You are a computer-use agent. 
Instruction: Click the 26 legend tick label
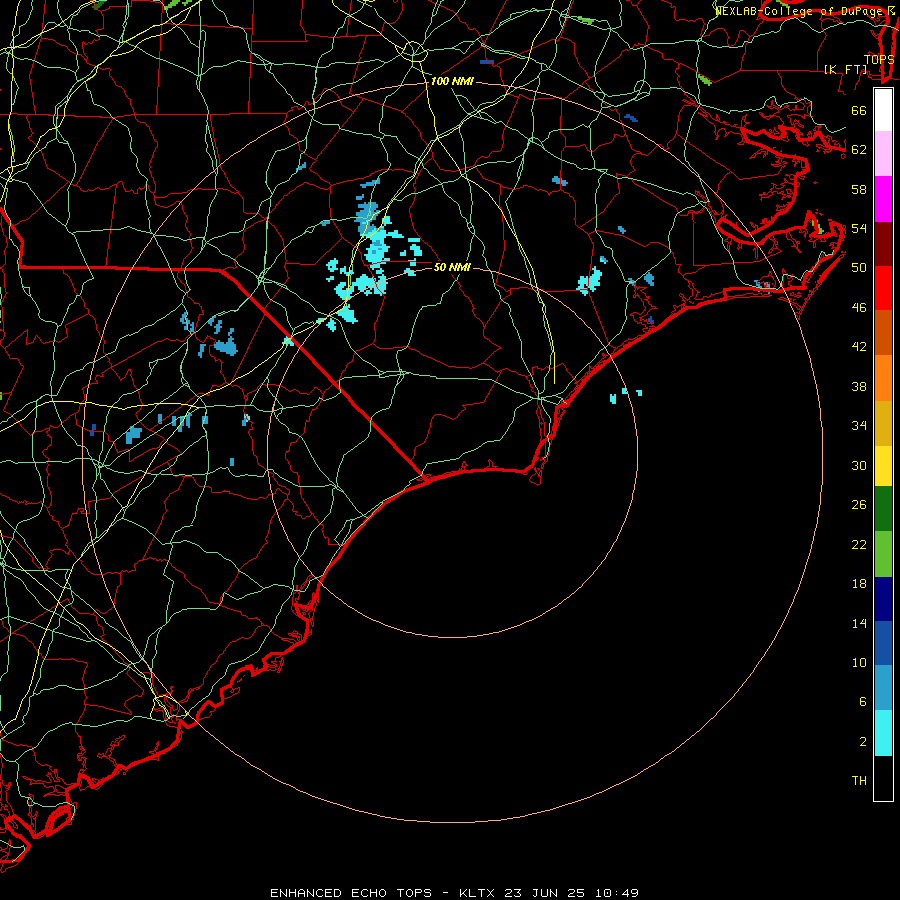click(859, 505)
